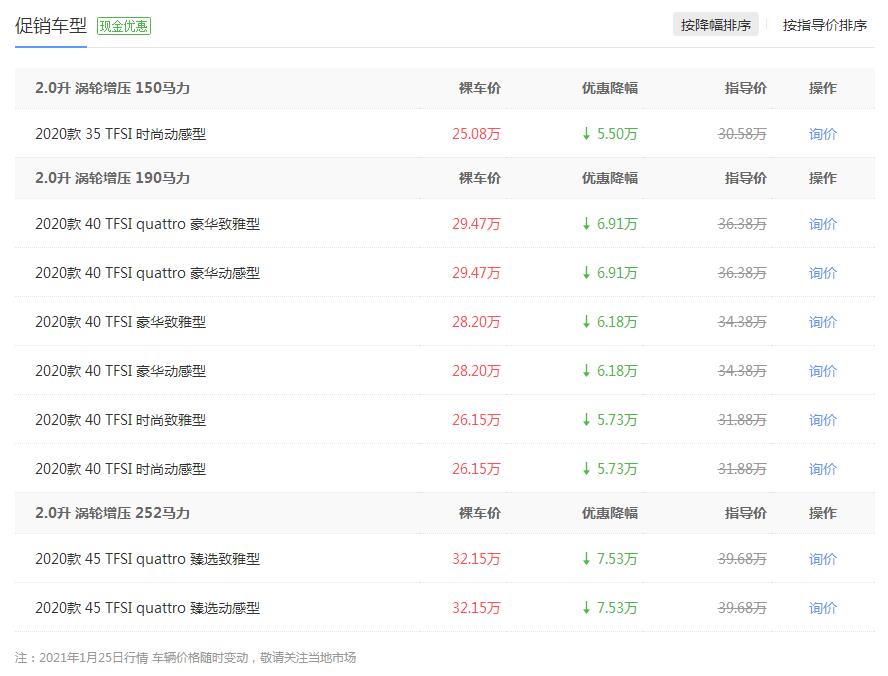888x676 pixels.
Task: Sort by 按降幅排序
Action: 716,25
